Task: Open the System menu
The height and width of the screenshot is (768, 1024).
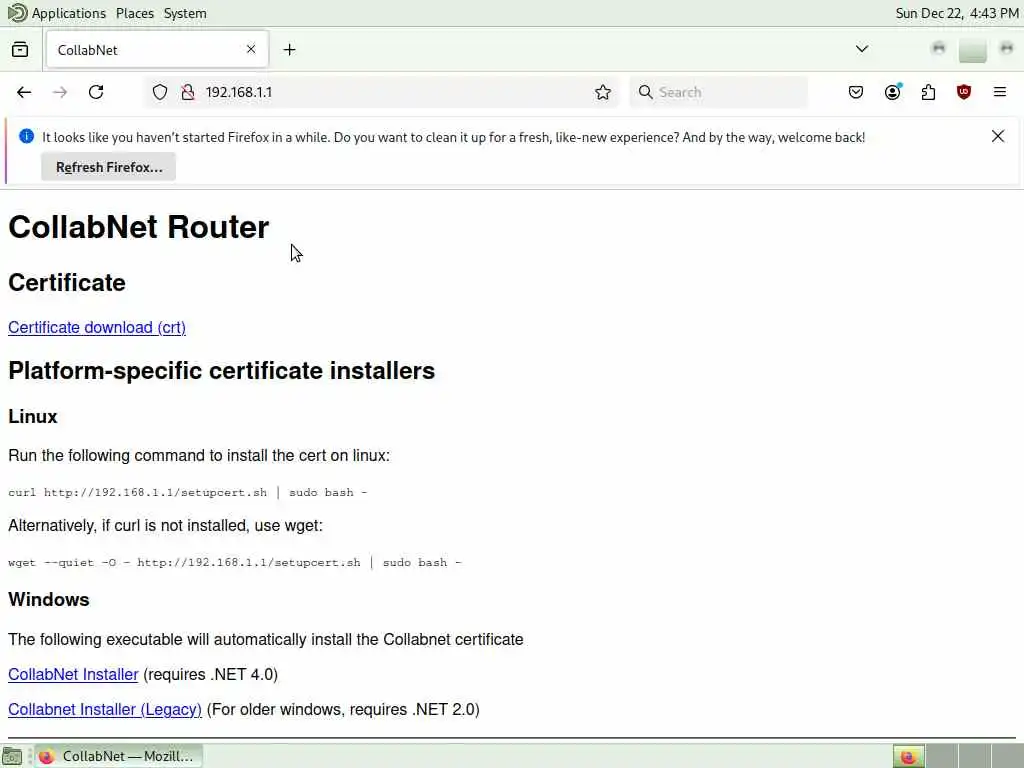Action: (185, 13)
